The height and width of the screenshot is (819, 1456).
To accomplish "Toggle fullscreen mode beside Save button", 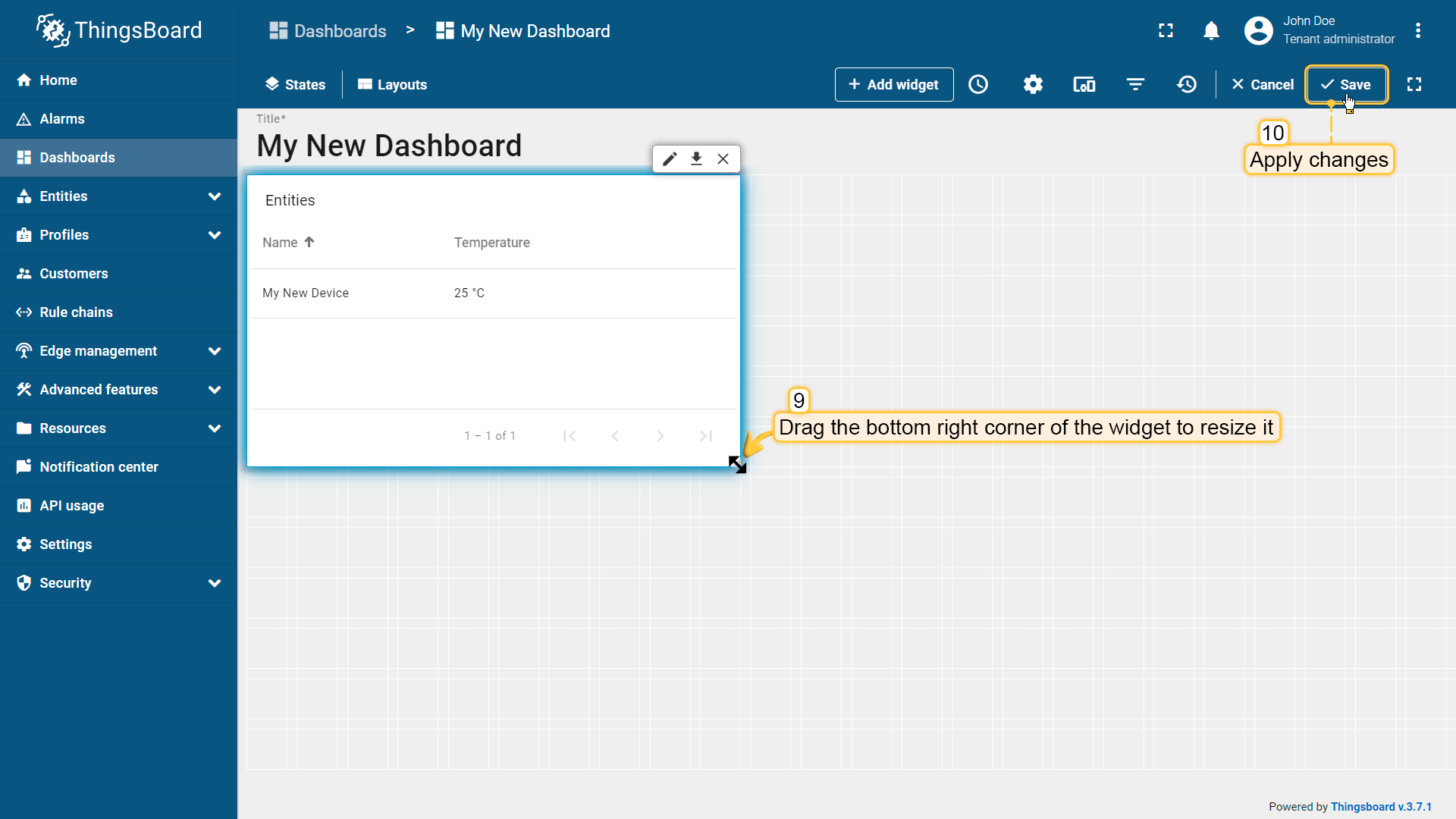I will tap(1414, 84).
